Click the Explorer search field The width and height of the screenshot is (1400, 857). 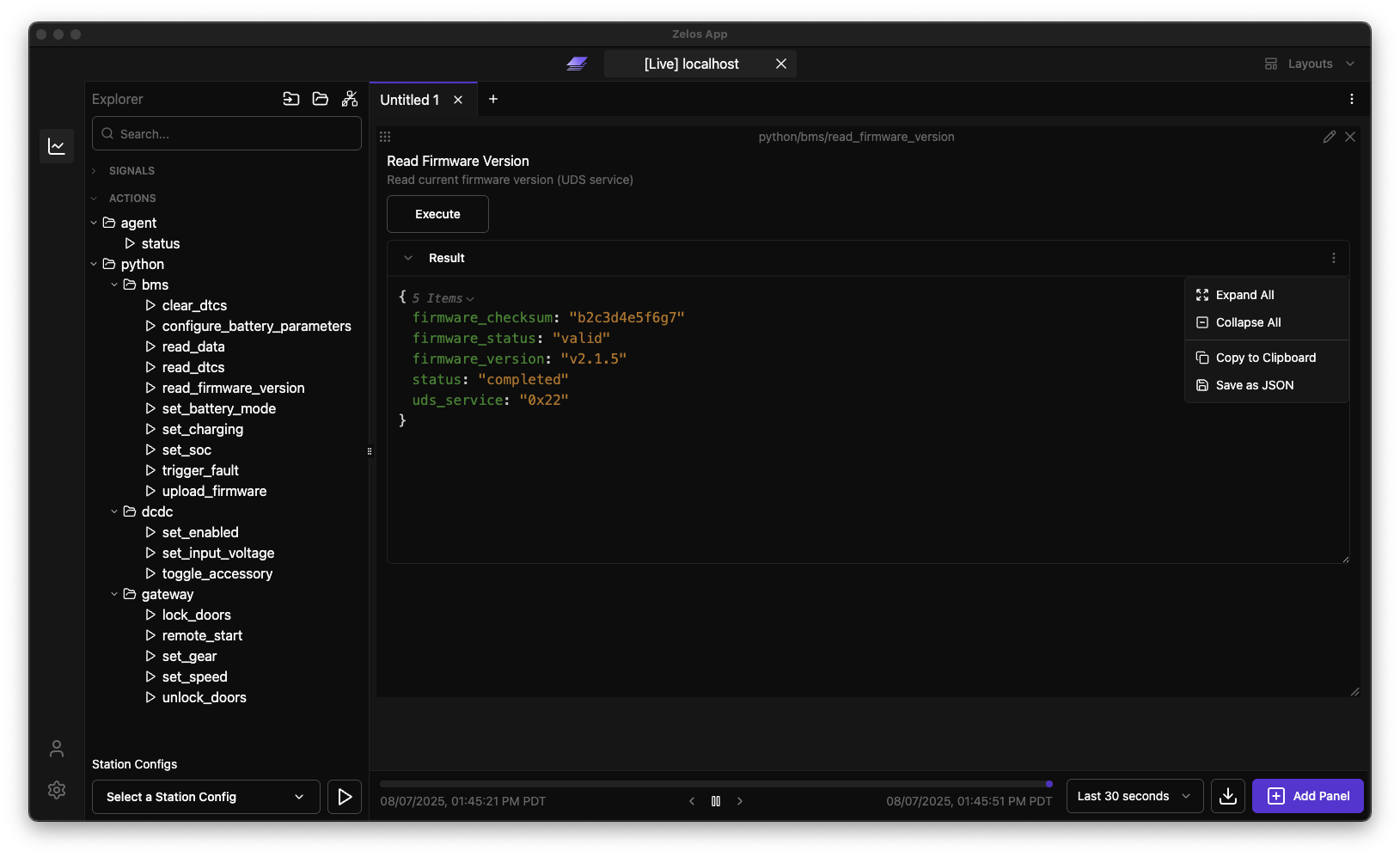(227, 133)
